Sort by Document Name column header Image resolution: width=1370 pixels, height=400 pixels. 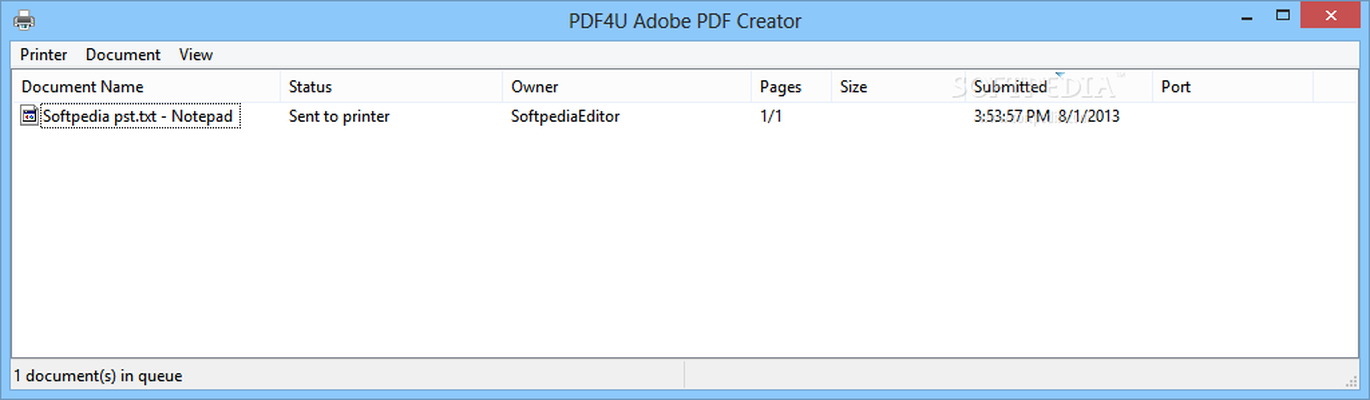(x=146, y=87)
